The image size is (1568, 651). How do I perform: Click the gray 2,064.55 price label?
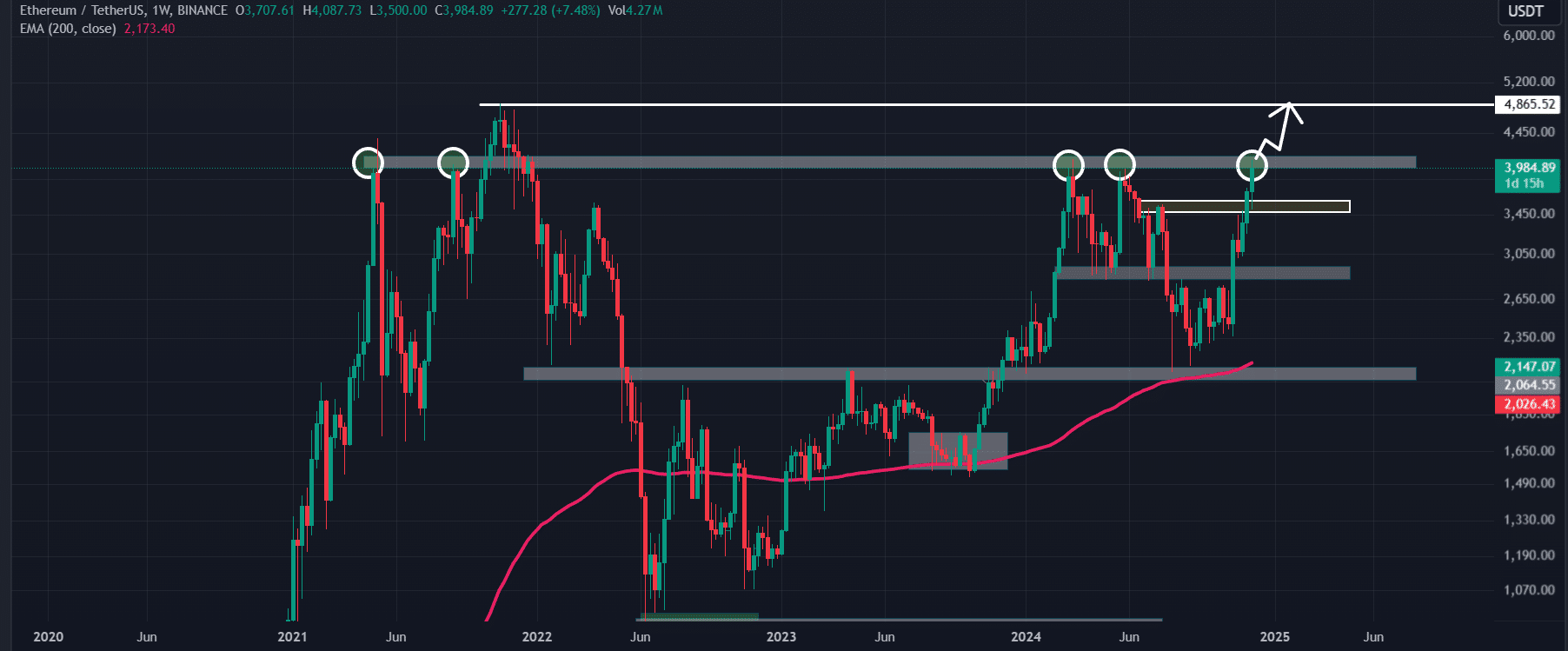[x=1527, y=385]
